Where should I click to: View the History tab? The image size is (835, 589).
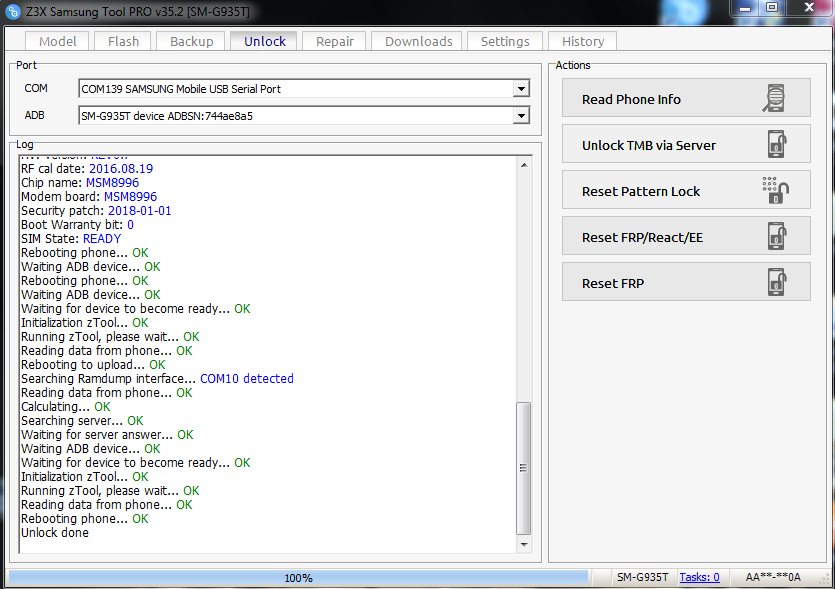[x=583, y=41]
